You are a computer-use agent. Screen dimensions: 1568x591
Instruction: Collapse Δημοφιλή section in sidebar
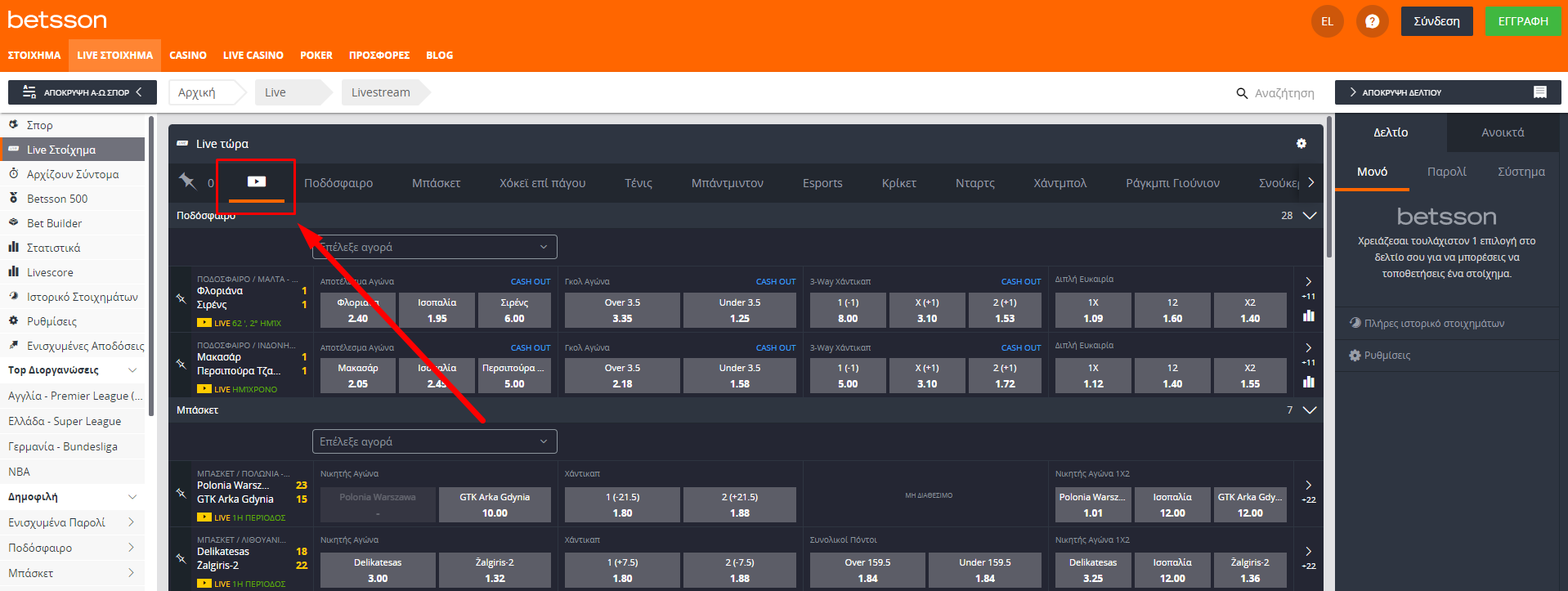pos(132,497)
